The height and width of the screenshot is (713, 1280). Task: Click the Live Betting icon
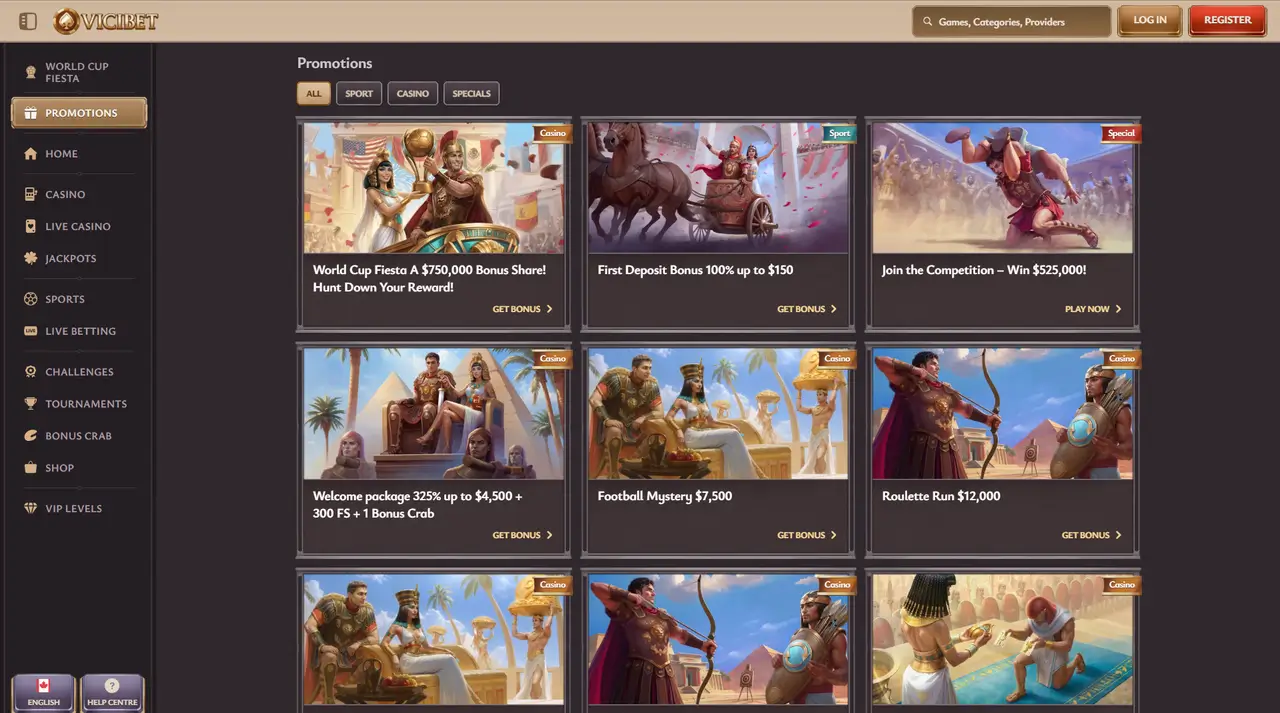point(30,331)
